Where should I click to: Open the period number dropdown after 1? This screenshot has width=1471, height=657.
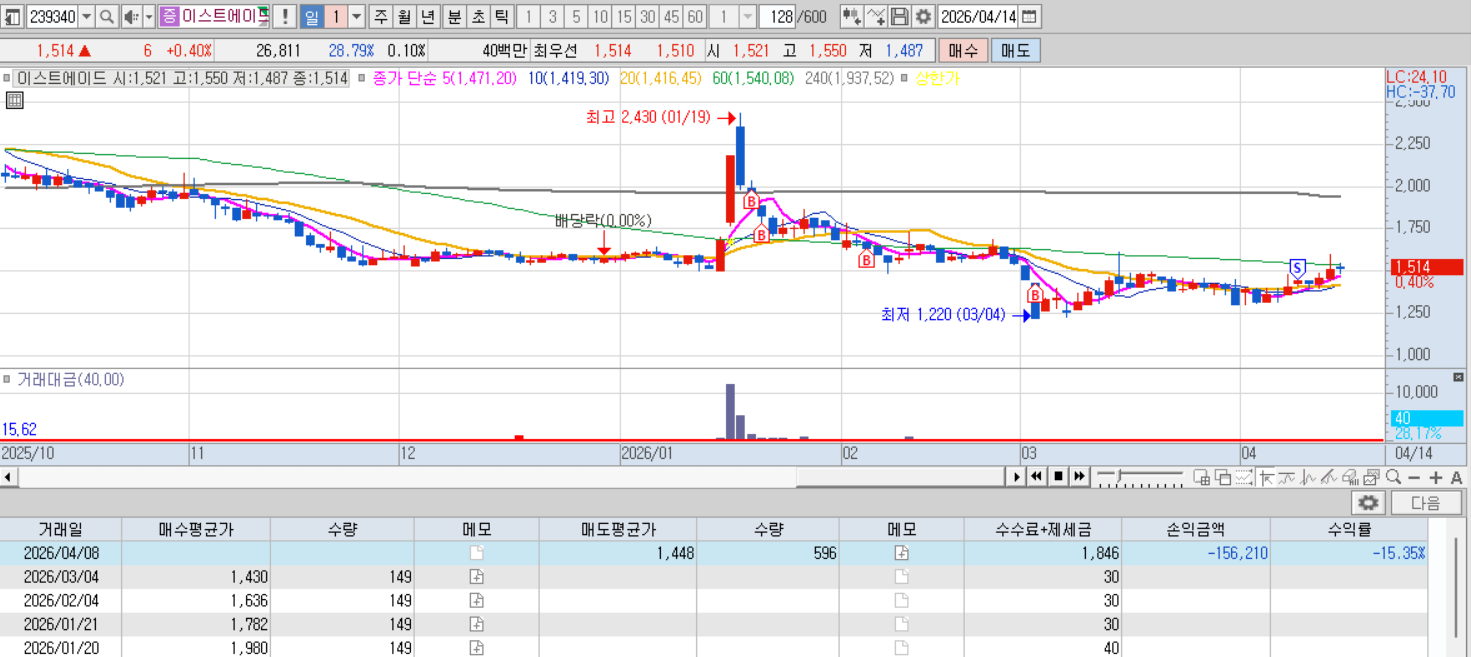click(x=357, y=16)
